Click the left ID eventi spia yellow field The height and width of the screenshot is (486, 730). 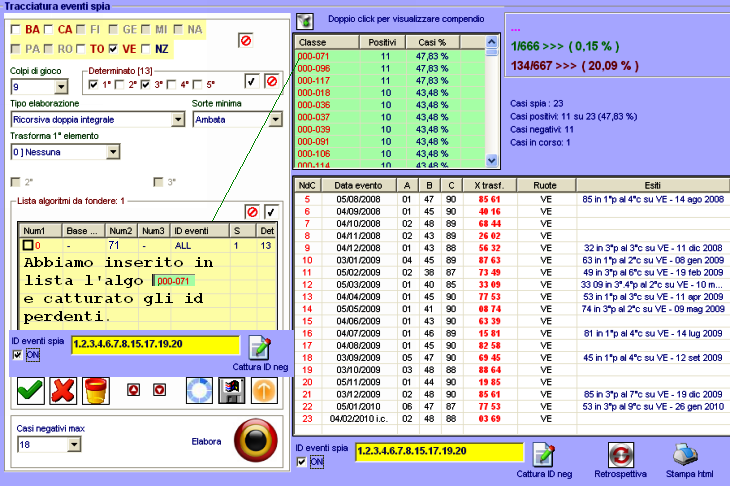tap(155, 345)
